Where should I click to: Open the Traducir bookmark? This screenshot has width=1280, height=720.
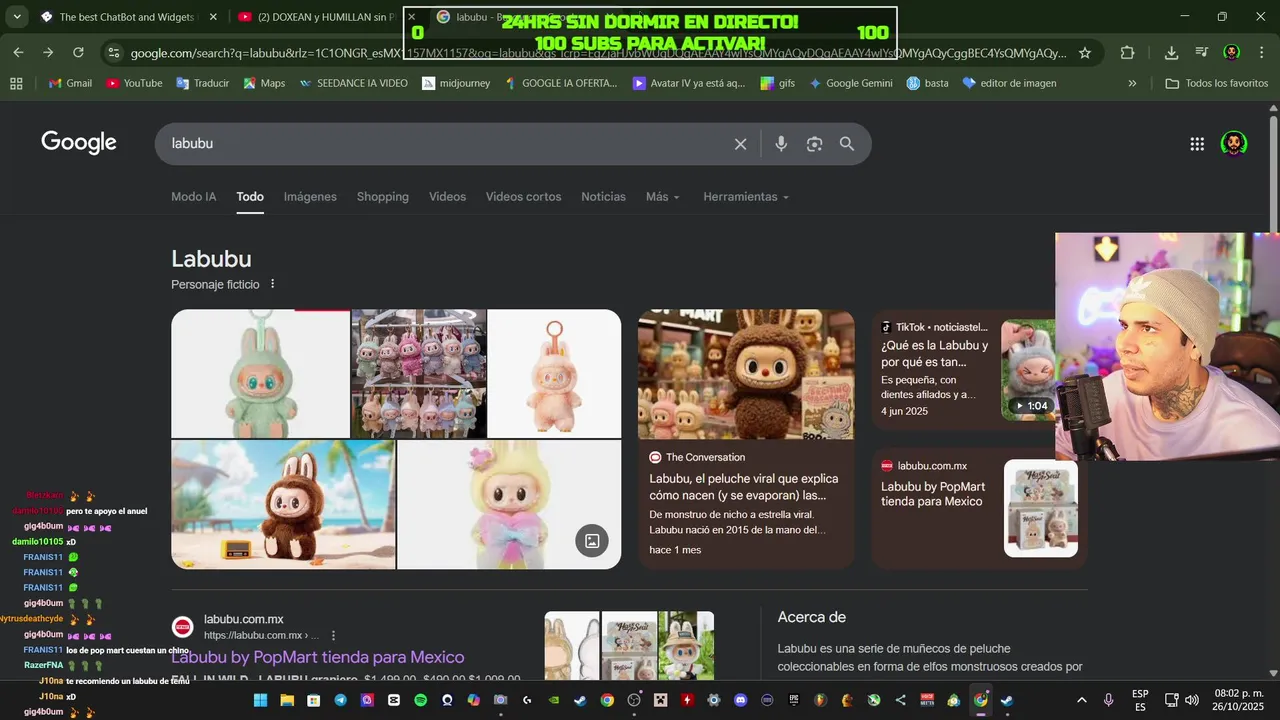[202, 83]
